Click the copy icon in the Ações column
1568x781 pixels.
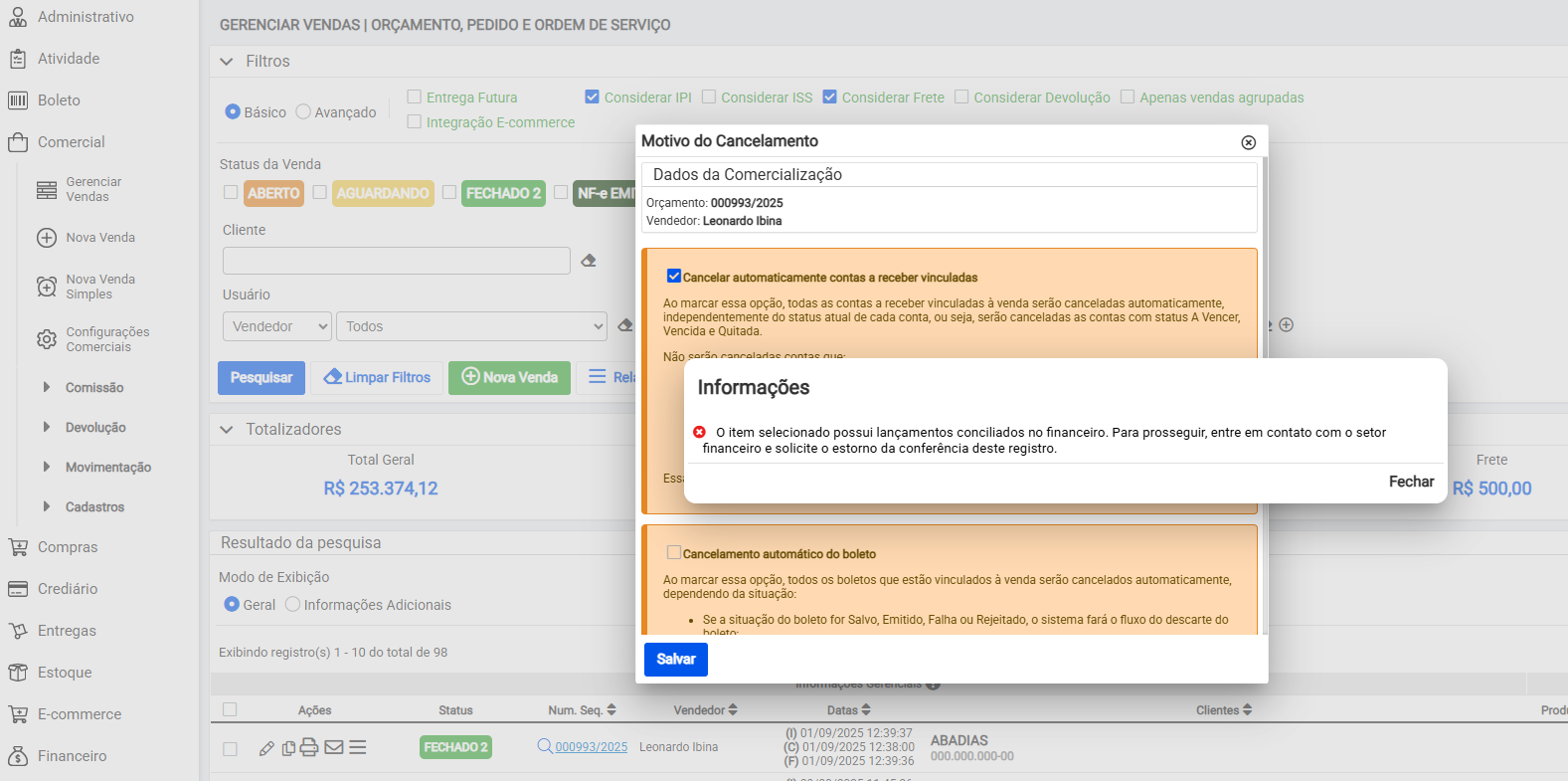coord(288,748)
